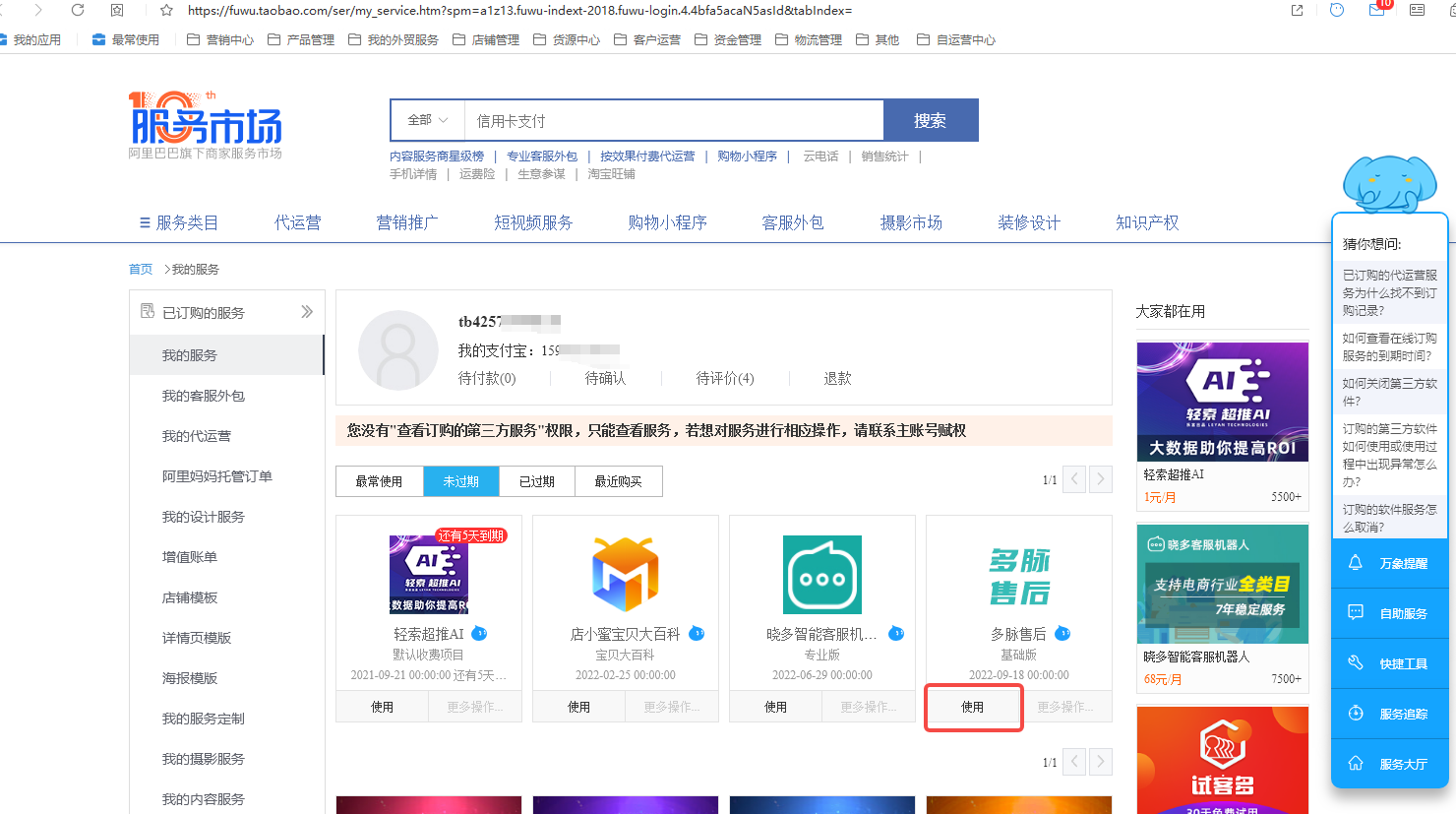Select 我的客服外包 in the sidebar
Viewport: 1456px width, 814px height.
(x=204, y=396)
